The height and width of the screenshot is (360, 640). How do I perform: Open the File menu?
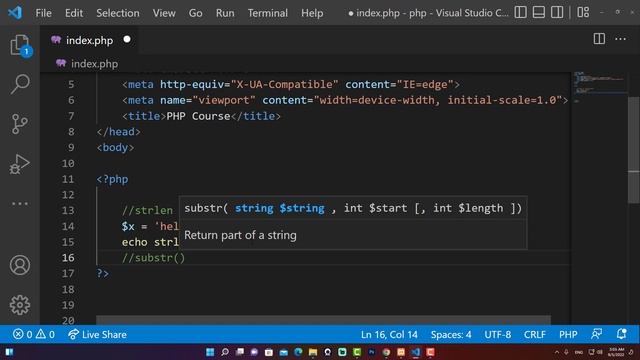[43, 13]
